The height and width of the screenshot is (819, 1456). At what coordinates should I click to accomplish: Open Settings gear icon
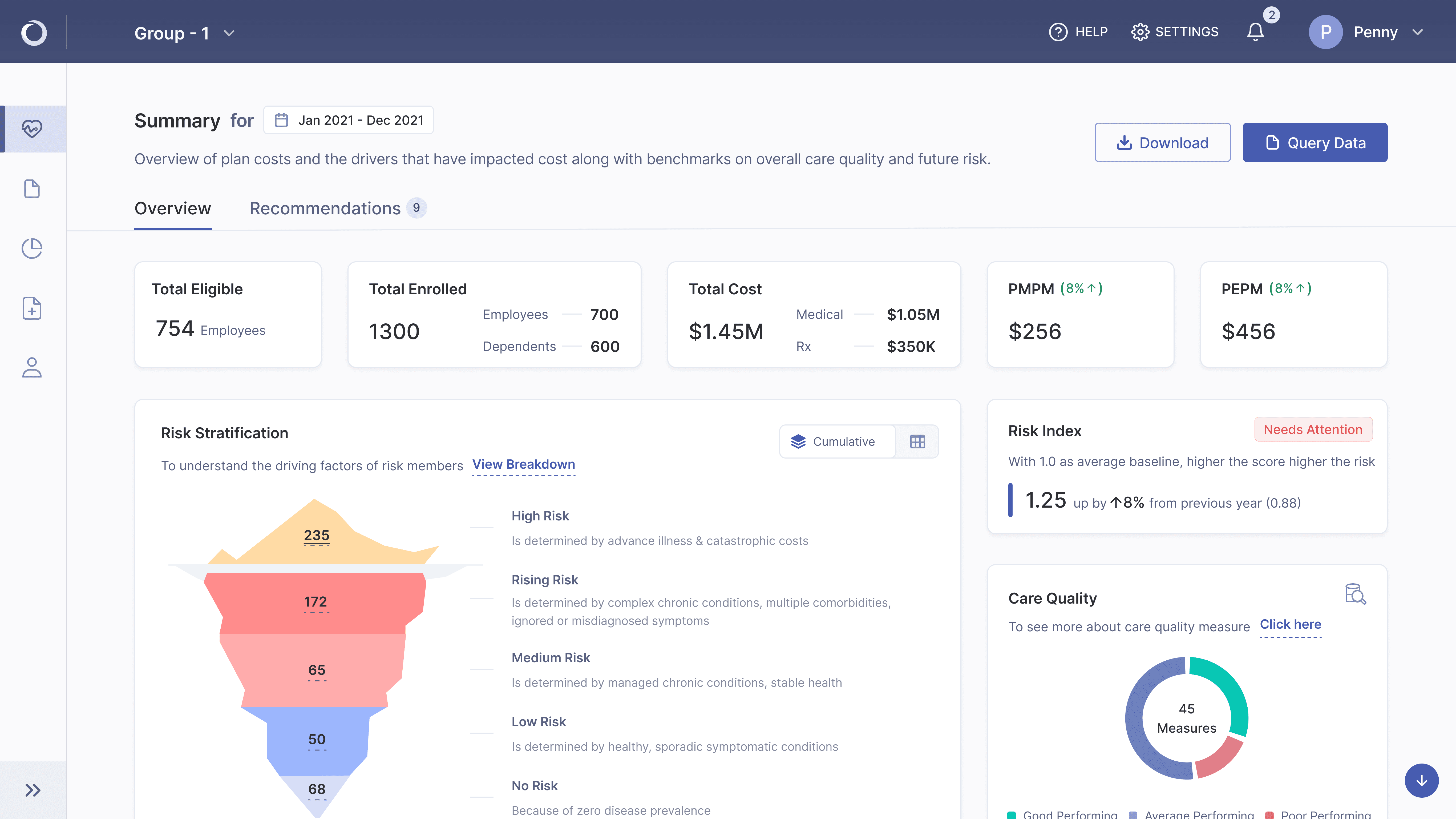click(x=1140, y=32)
